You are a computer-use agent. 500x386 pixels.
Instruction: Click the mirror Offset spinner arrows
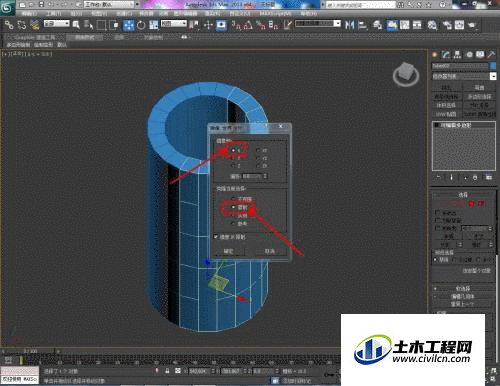coord(266,176)
